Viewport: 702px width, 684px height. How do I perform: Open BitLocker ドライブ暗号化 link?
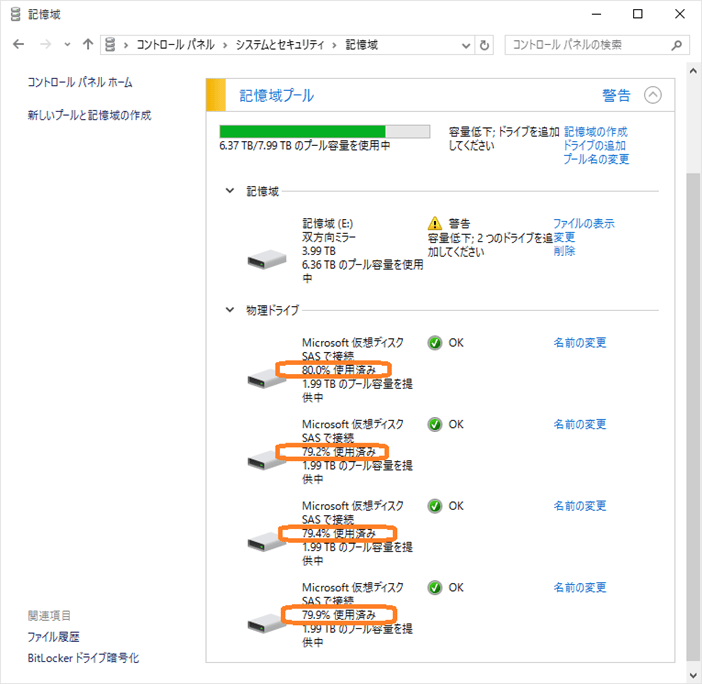pyautogui.click(x=83, y=658)
